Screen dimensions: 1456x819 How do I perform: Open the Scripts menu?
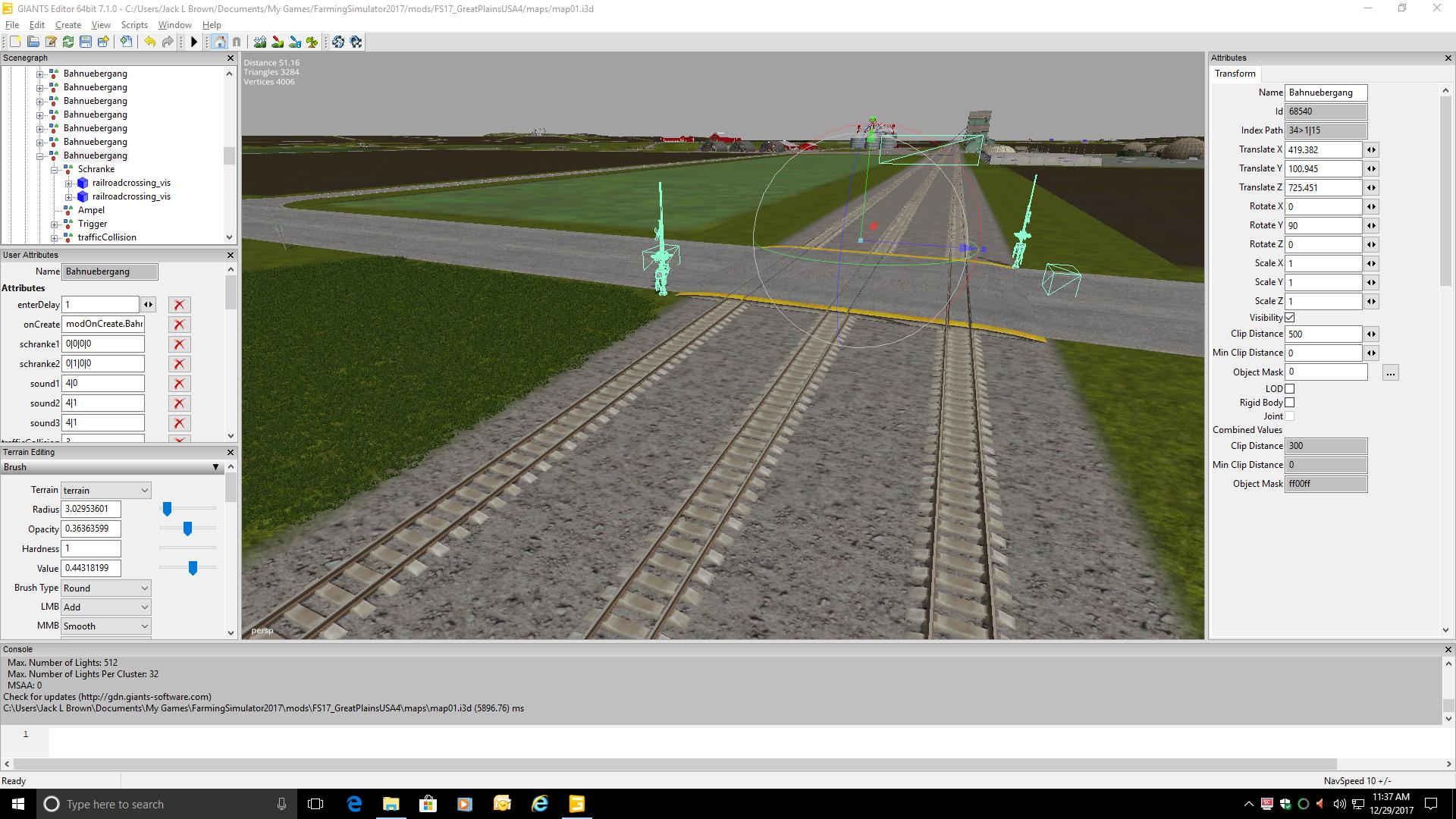134,25
